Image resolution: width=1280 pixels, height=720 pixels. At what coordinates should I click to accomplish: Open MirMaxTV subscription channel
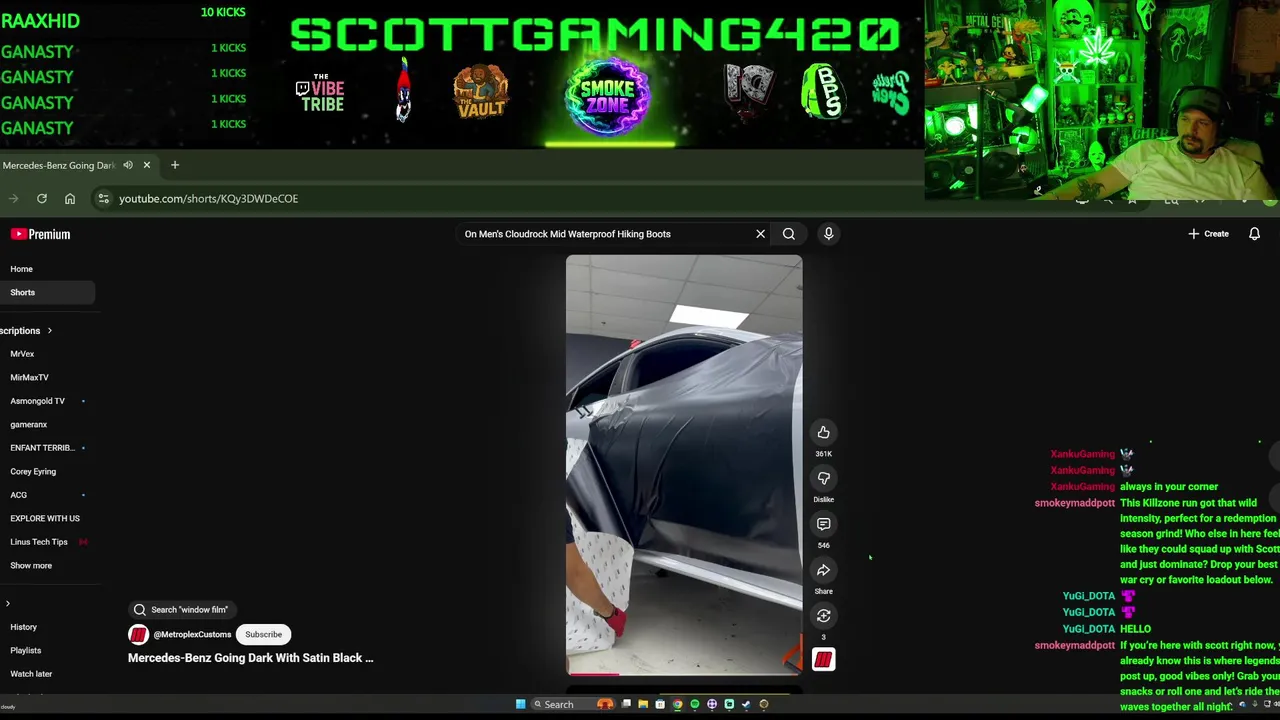click(29, 378)
